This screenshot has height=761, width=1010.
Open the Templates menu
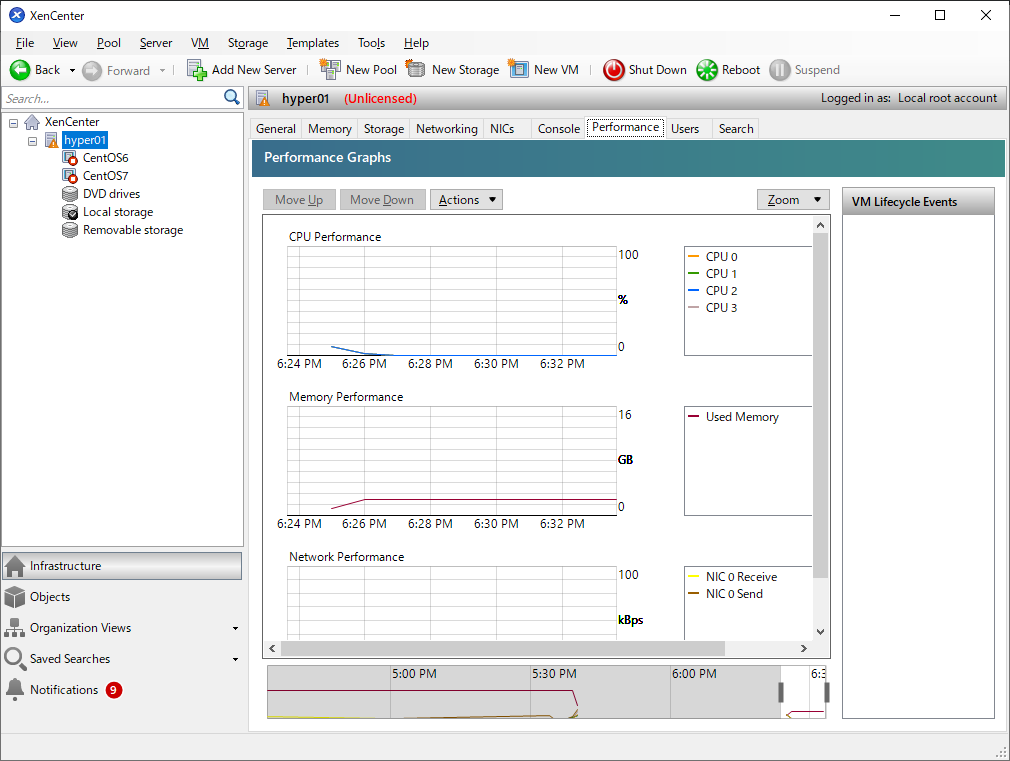313,43
